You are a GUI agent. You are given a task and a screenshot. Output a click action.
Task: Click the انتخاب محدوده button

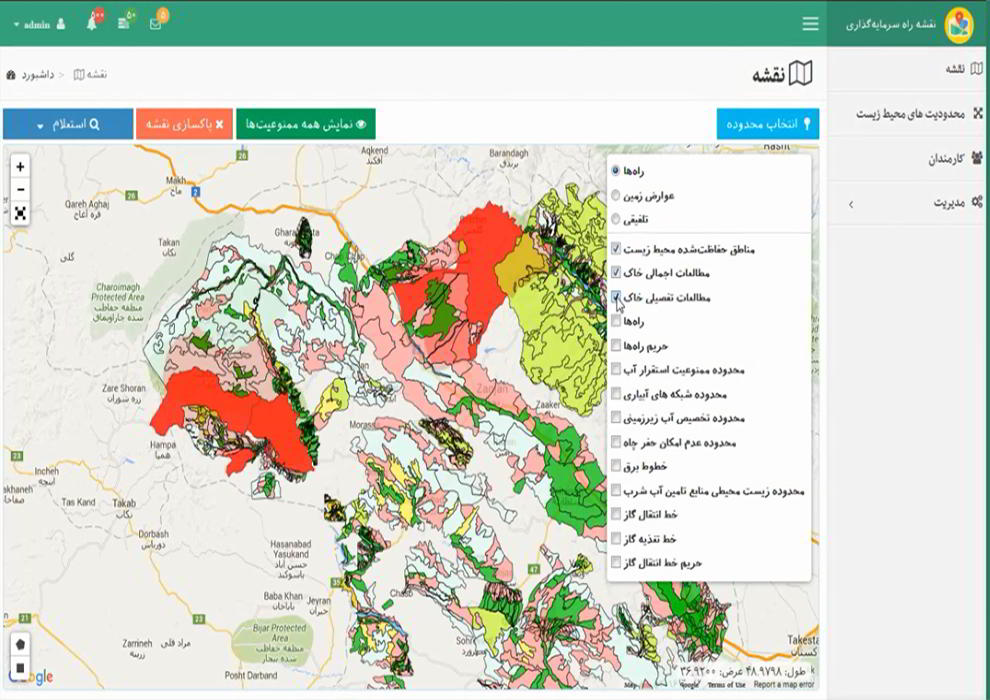click(768, 124)
